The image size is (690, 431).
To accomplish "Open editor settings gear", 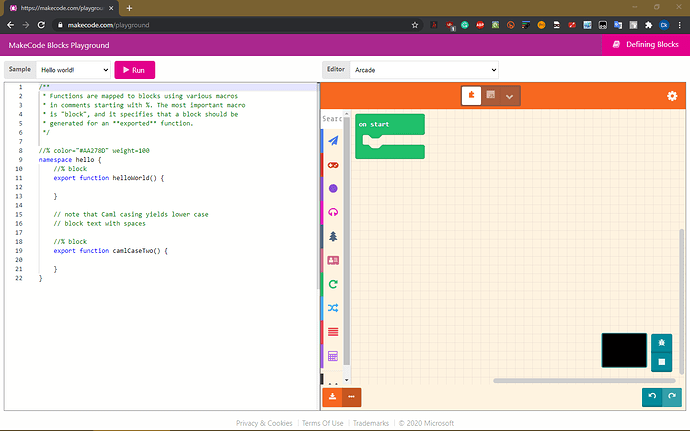I will click(x=672, y=96).
